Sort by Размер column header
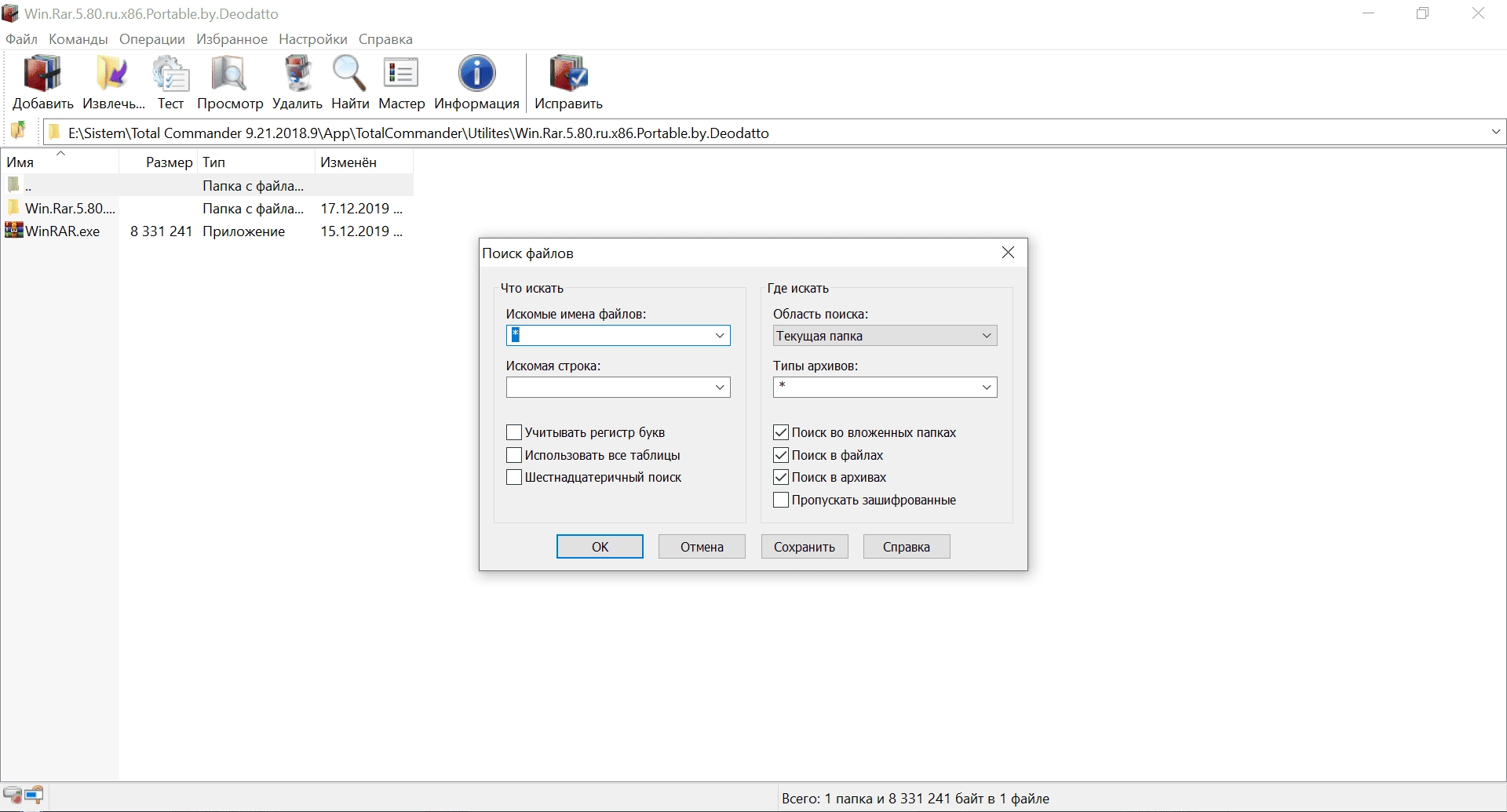Image resolution: width=1507 pixels, height=812 pixels. click(159, 162)
